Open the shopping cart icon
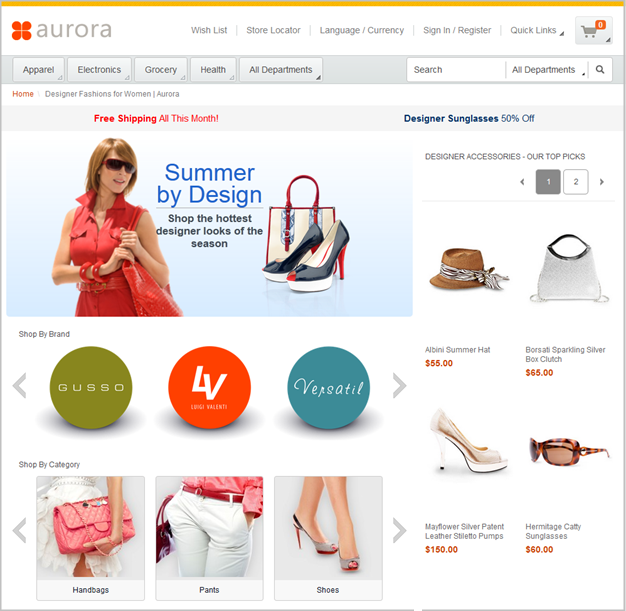The image size is (626, 611). [593, 30]
